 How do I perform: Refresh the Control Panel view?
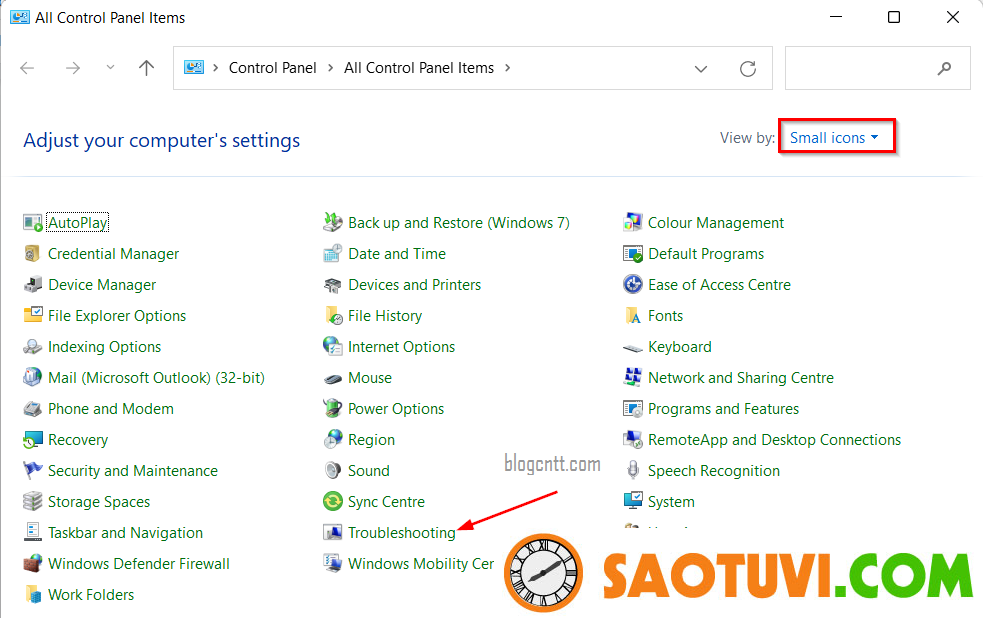[x=747, y=69]
